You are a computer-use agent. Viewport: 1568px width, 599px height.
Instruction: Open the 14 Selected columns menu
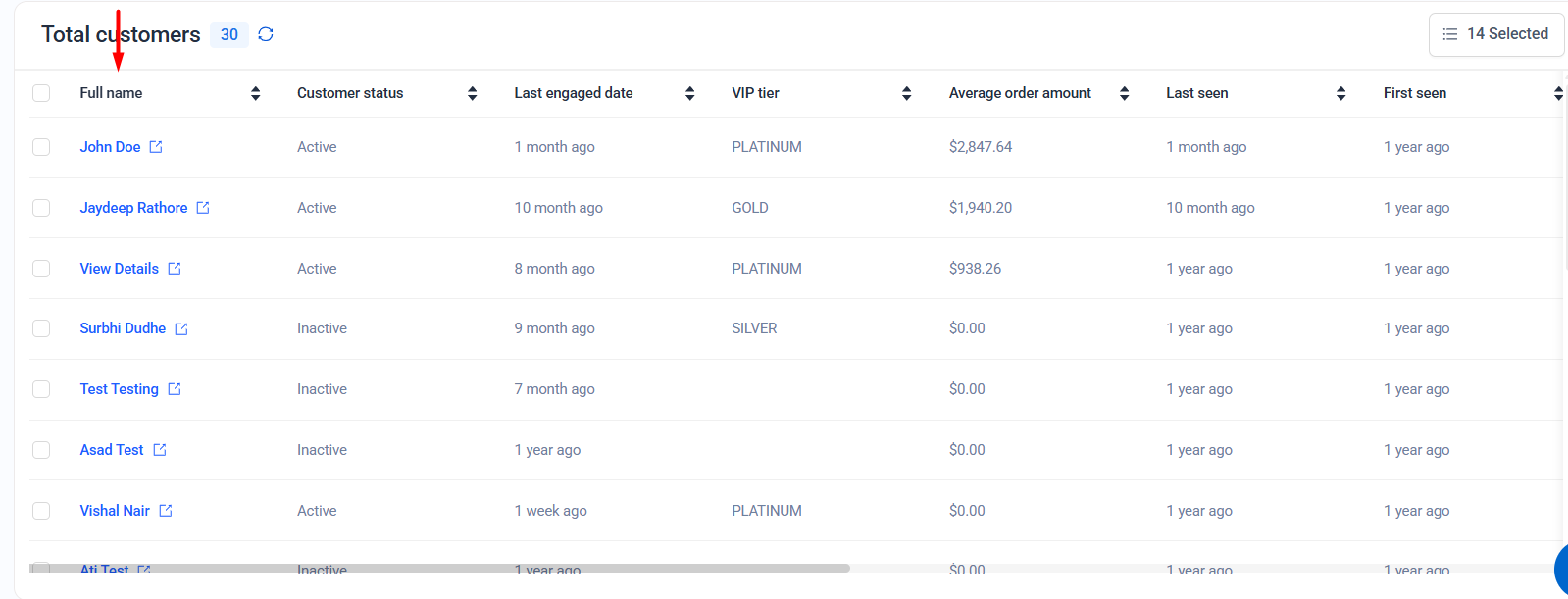point(1495,34)
